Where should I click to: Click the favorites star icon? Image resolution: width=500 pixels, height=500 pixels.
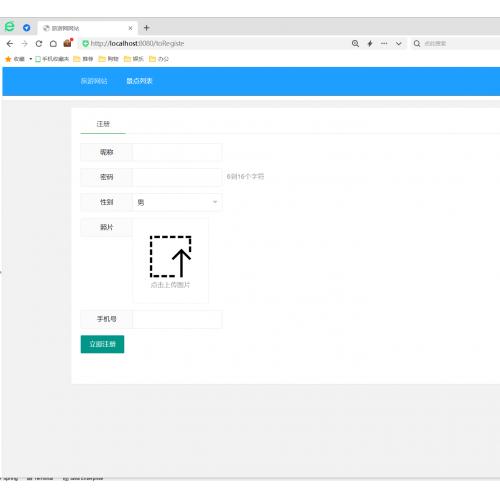(x=8, y=59)
